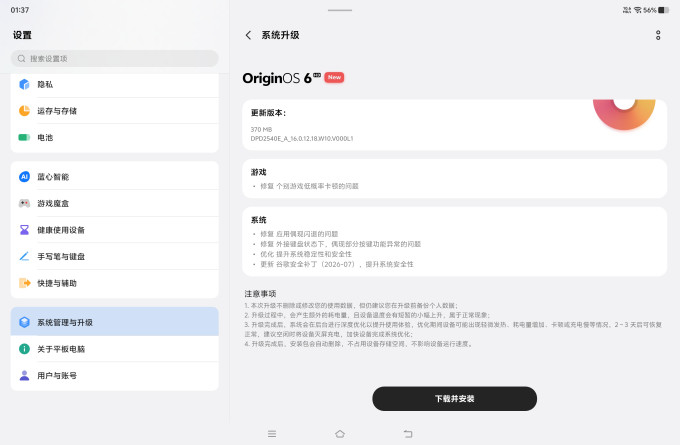The image size is (680, 445).
Task: Tap the OriginOS 6 title
Action: pos(281,78)
